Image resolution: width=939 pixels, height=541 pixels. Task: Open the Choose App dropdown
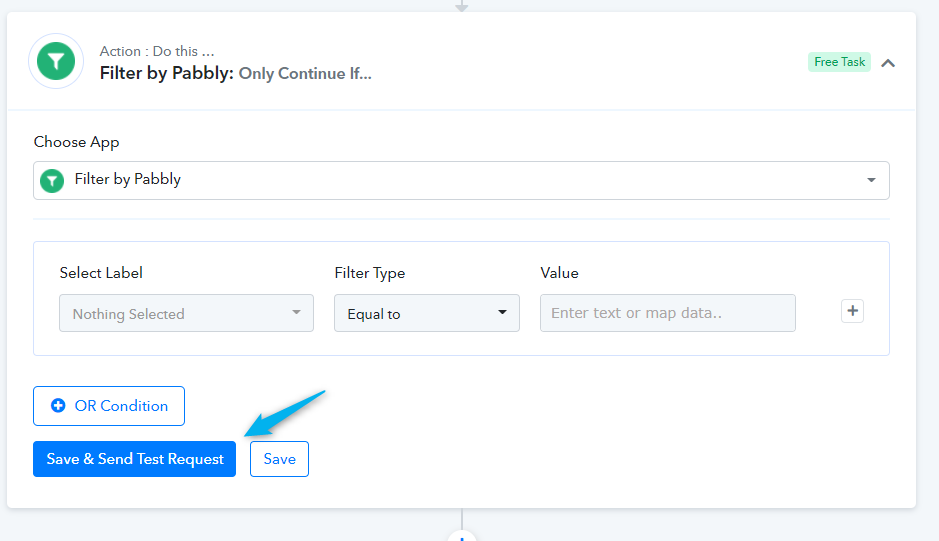461,180
